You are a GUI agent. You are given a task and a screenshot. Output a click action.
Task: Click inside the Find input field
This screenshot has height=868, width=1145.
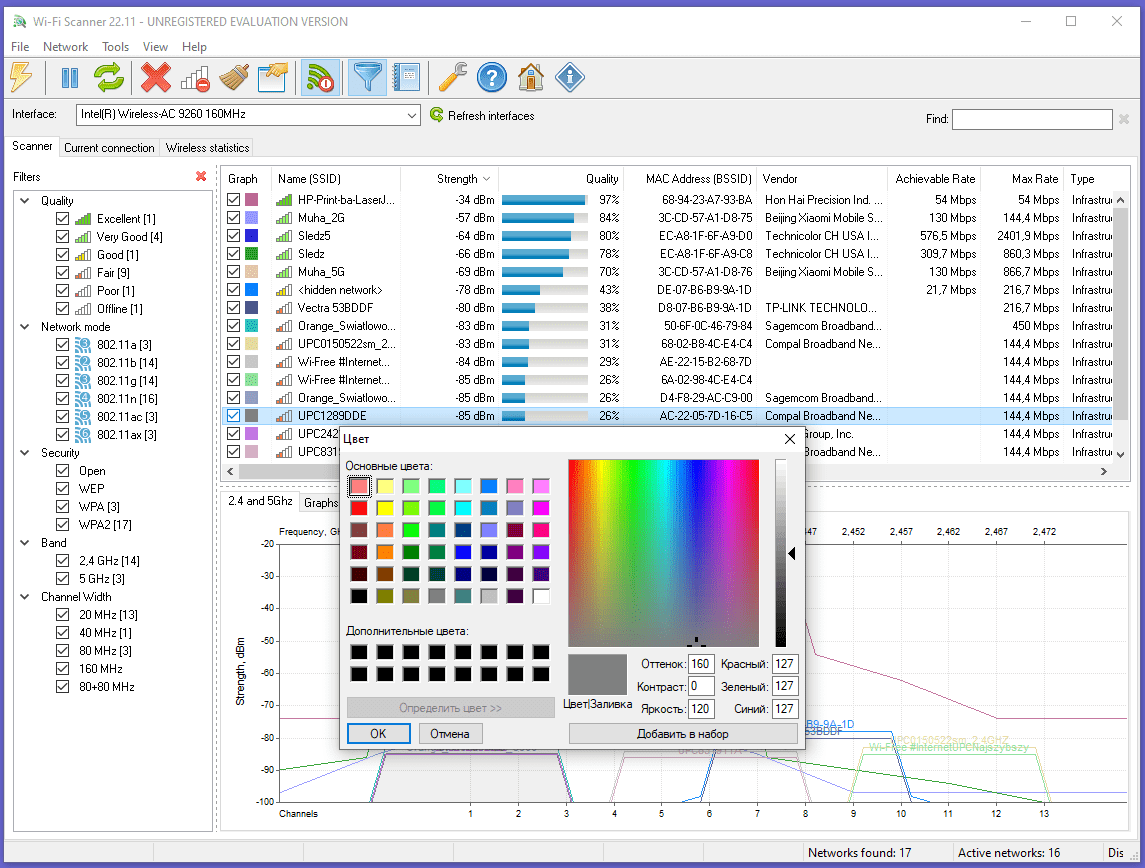pyautogui.click(x=1032, y=118)
